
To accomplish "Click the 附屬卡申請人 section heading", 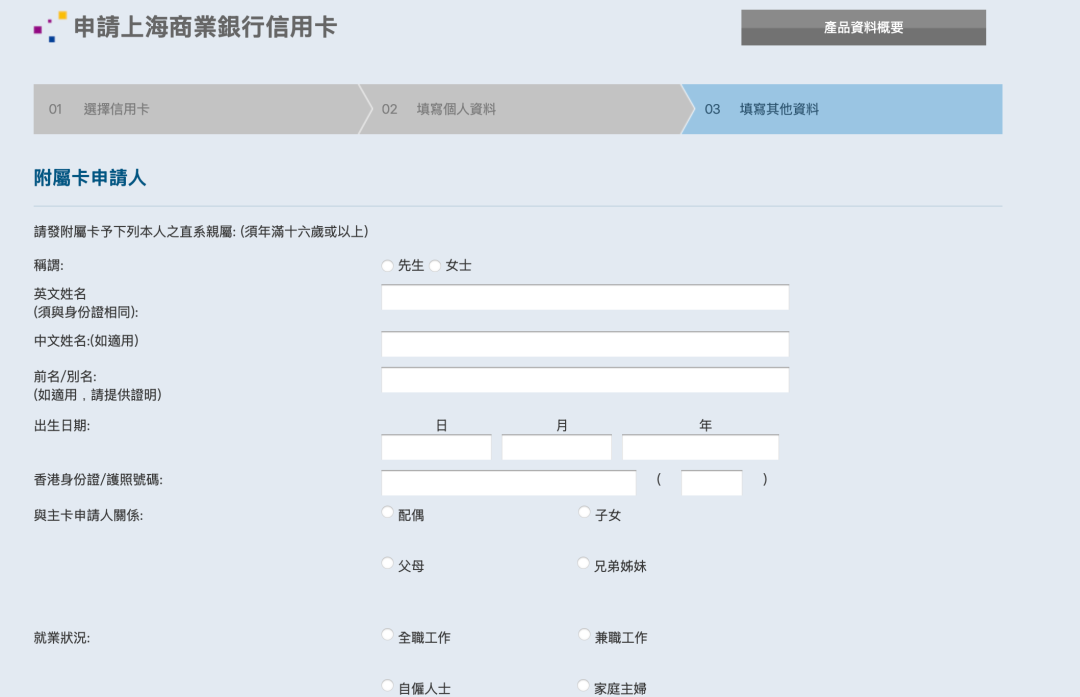I will coord(90,178).
